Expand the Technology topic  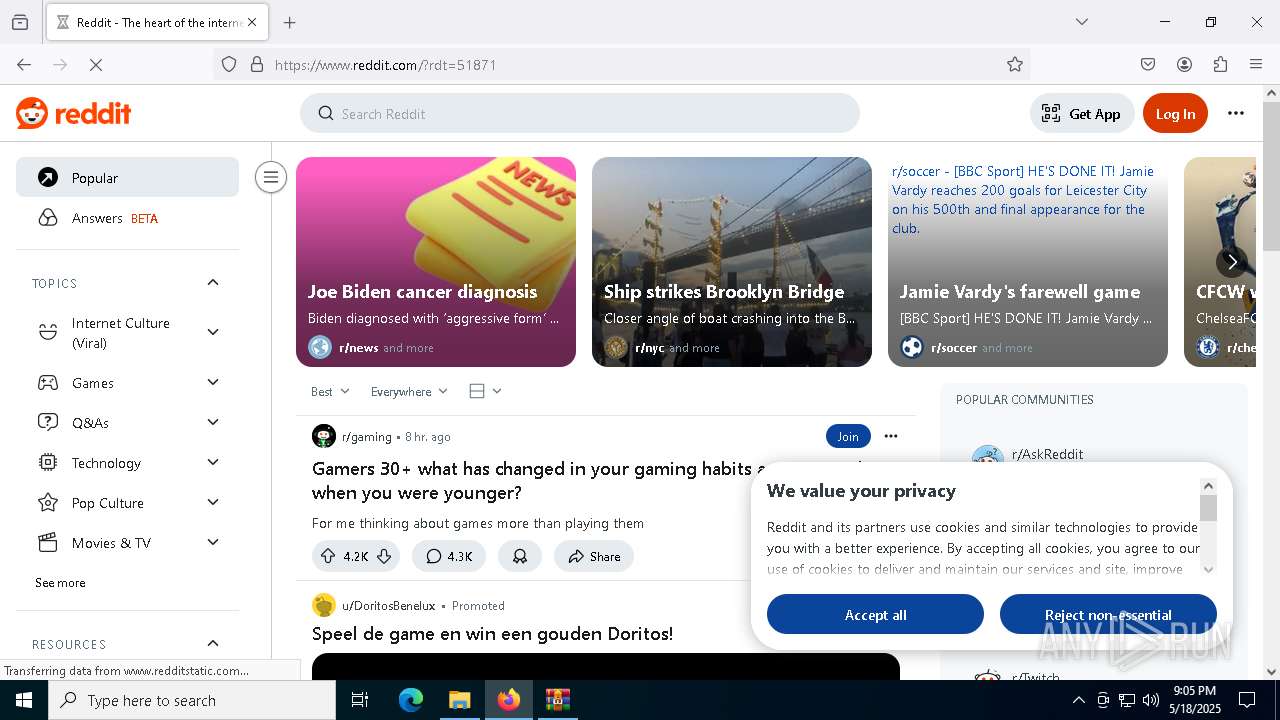pyautogui.click(x=127, y=463)
